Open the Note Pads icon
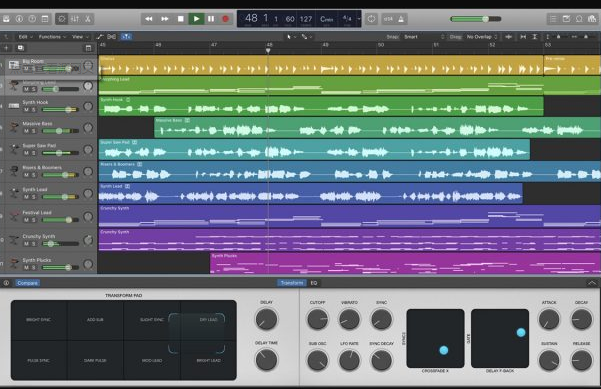Viewport: 601px width, 389px height. 566,19
